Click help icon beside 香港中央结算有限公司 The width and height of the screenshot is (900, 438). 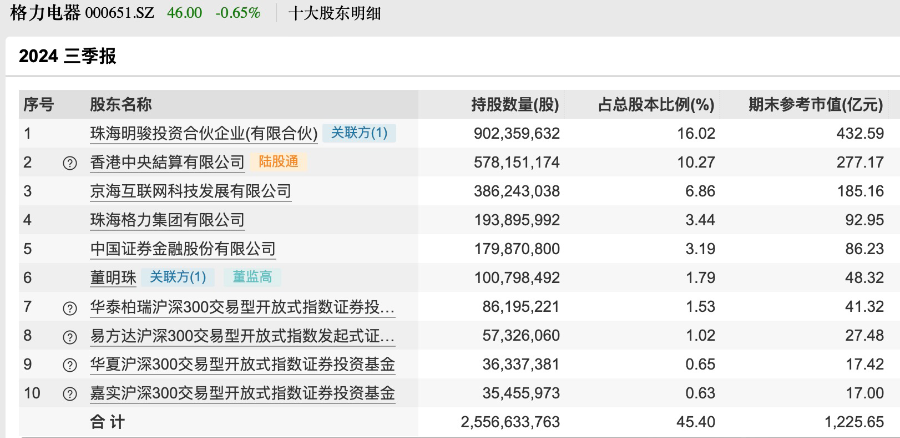(70, 162)
